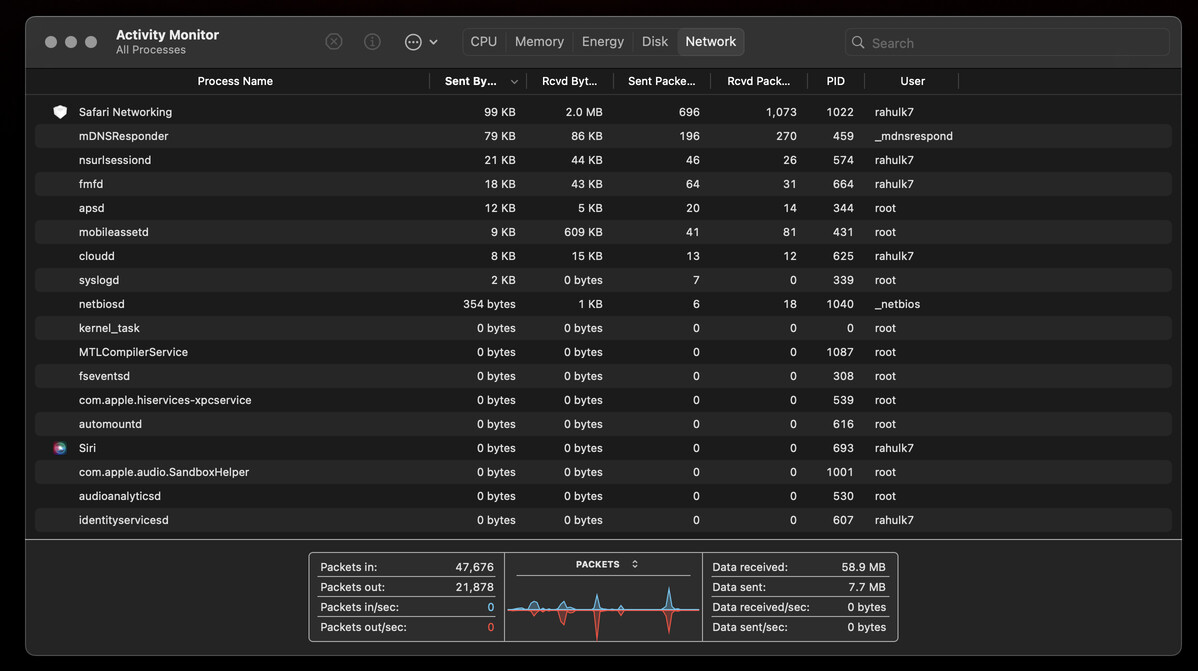1198x671 pixels.
Task: Select the Network tab
Action: 711,41
